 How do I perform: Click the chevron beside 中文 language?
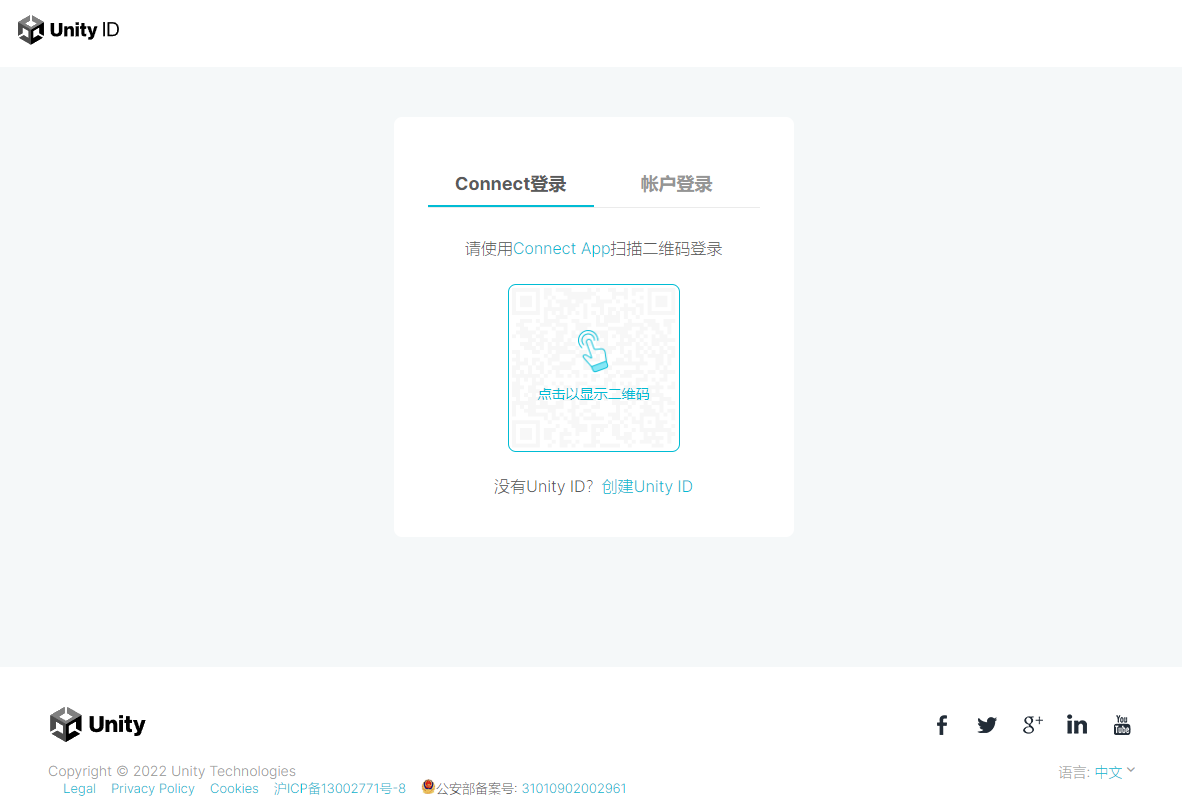[x=1131, y=770]
